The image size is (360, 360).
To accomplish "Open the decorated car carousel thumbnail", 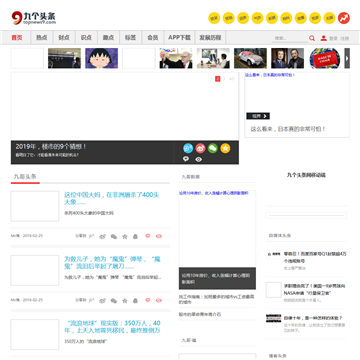I will [x=250, y=58].
